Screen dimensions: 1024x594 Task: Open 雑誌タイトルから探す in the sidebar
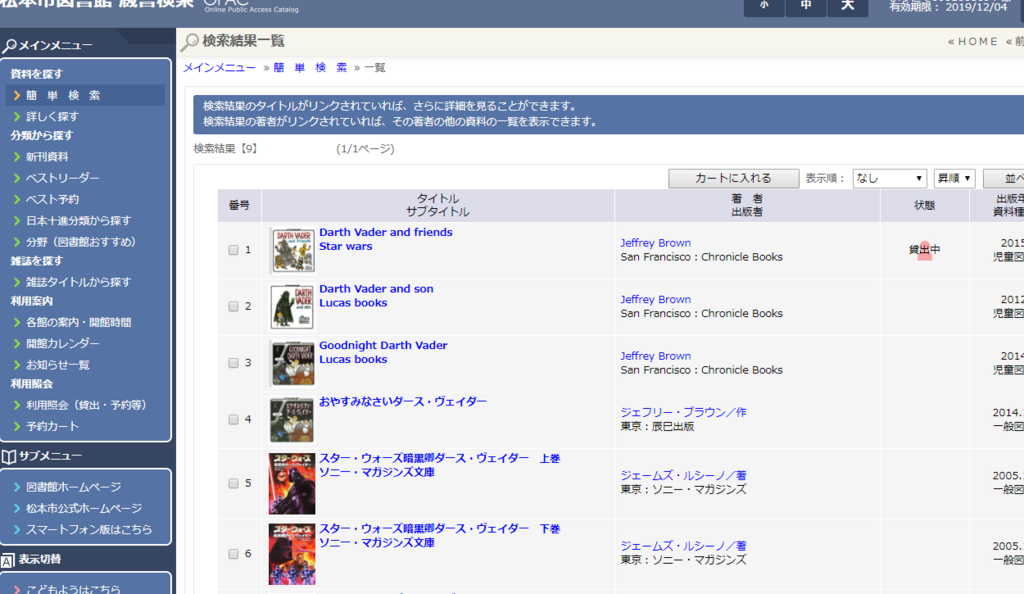coord(78,282)
